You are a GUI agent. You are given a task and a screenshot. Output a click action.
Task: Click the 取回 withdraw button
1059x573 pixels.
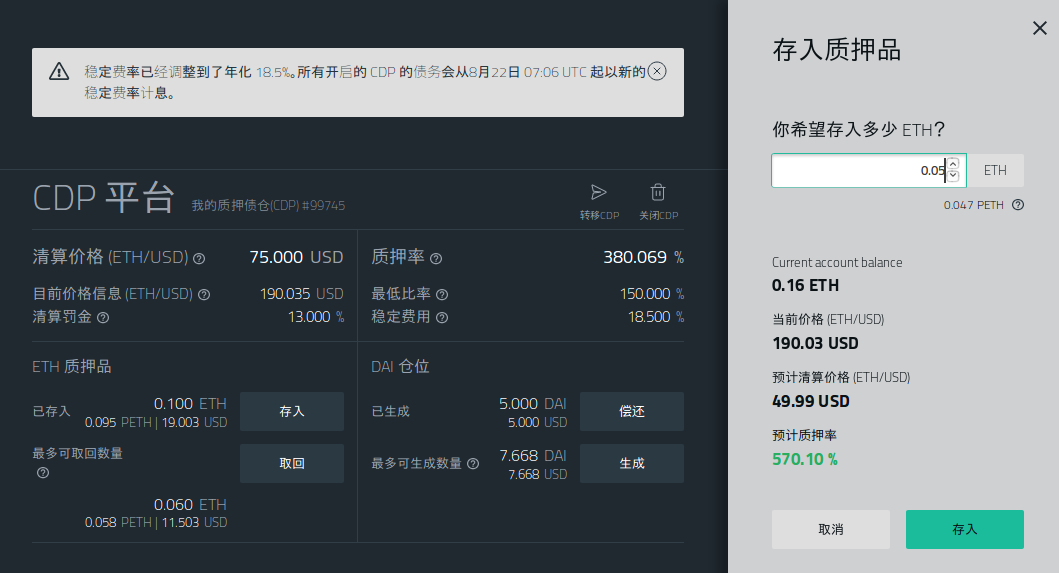click(292, 464)
